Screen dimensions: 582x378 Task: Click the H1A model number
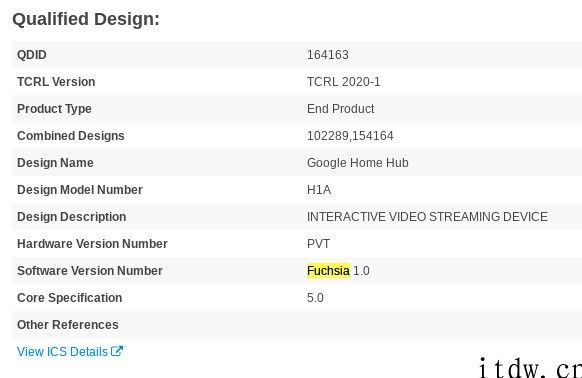click(x=319, y=190)
